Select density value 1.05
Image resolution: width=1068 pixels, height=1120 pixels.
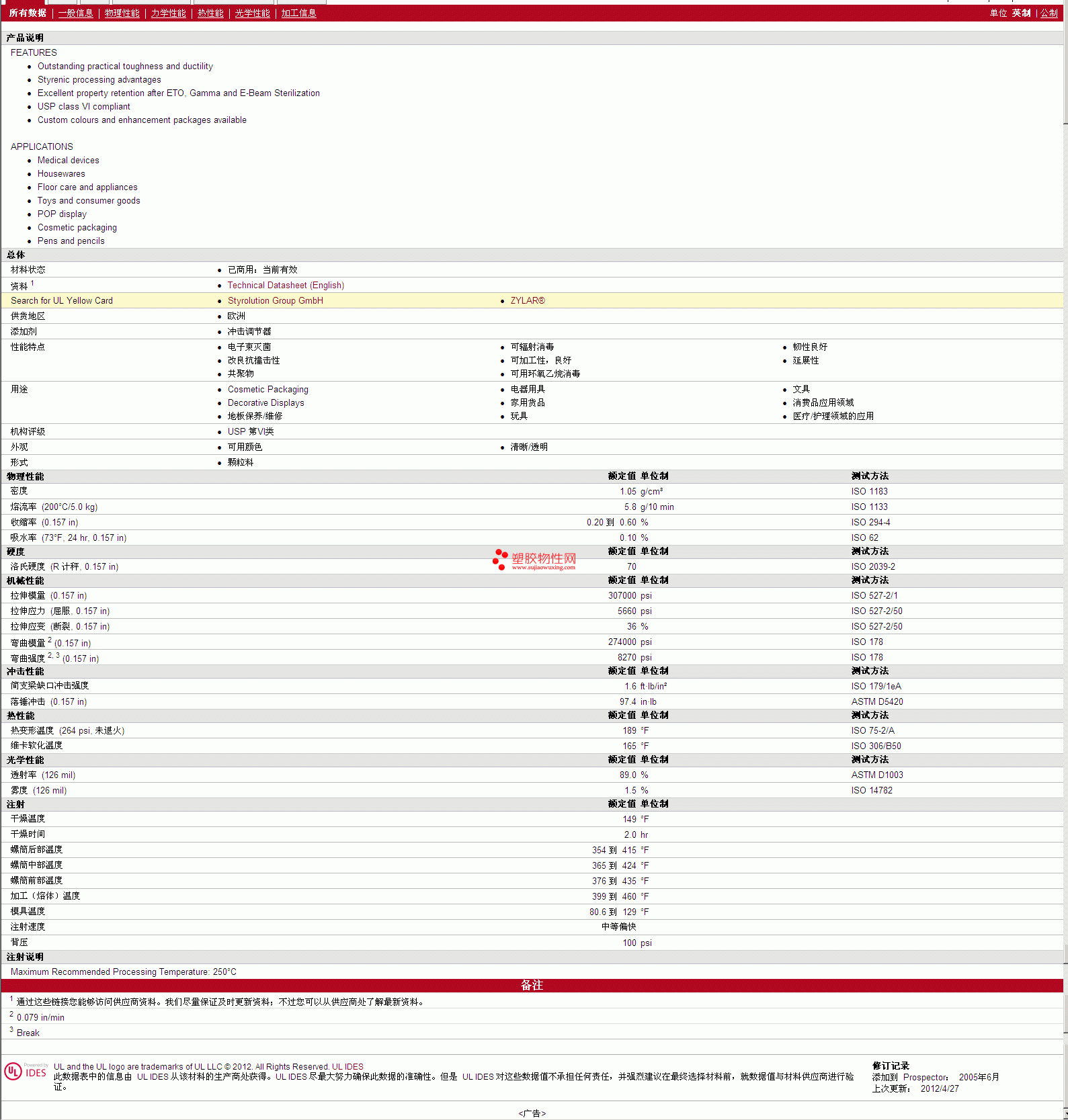coord(628,492)
